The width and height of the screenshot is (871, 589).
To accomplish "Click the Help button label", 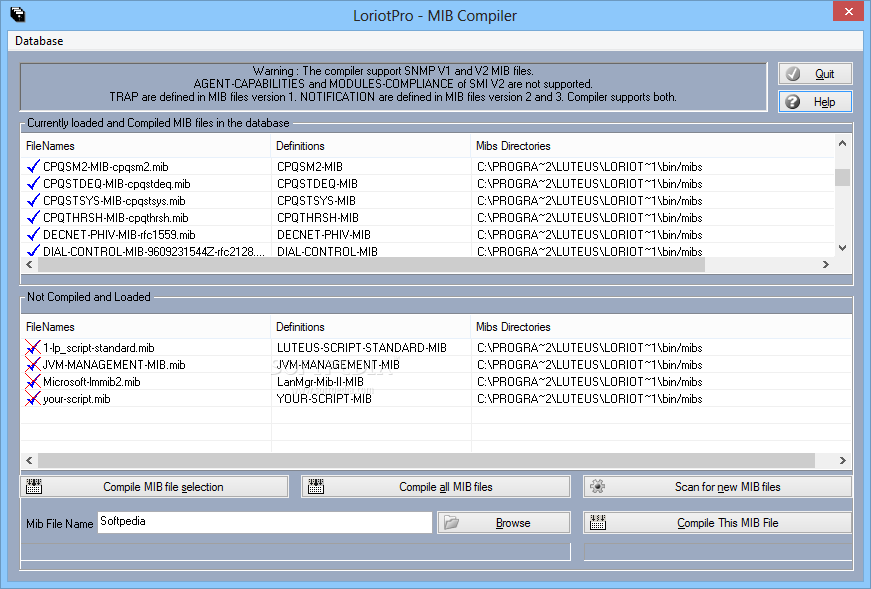I will click(x=824, y=102).
